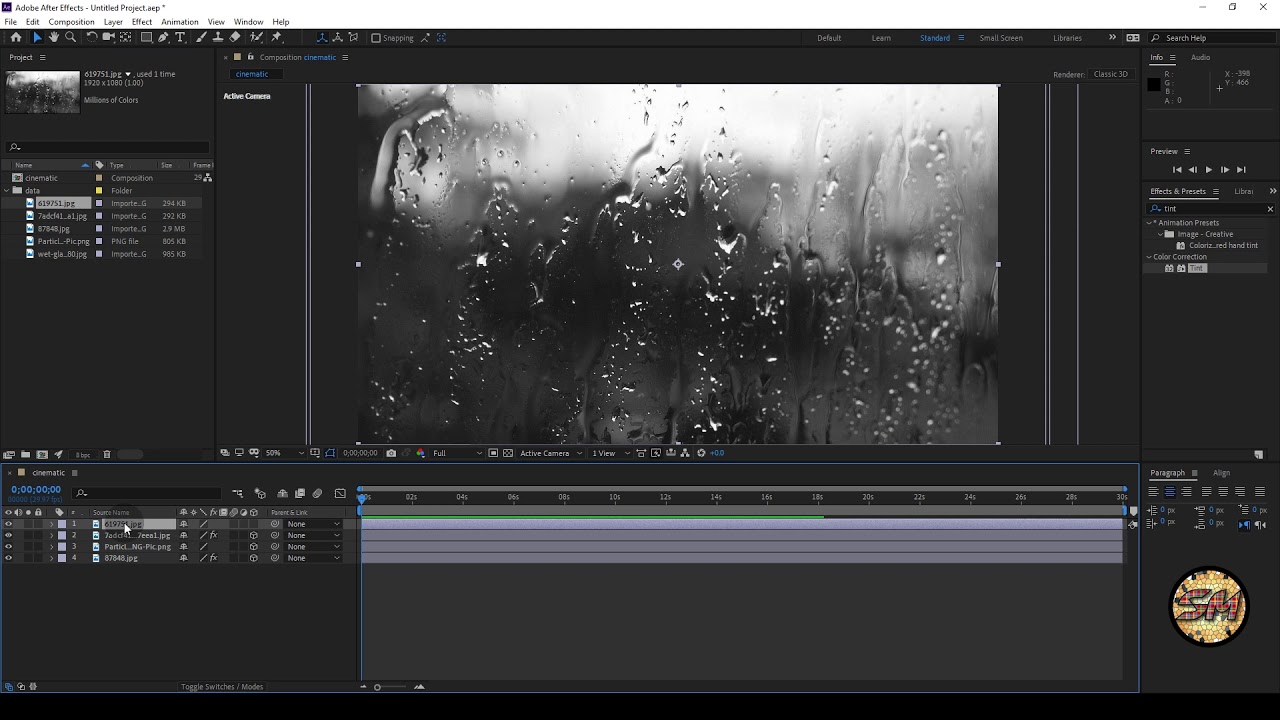The width and height of the screenshot is (1280, 720).
Task: Click the Home icon in toolbar
Action: pyautogui.click(x=16, y=38)
